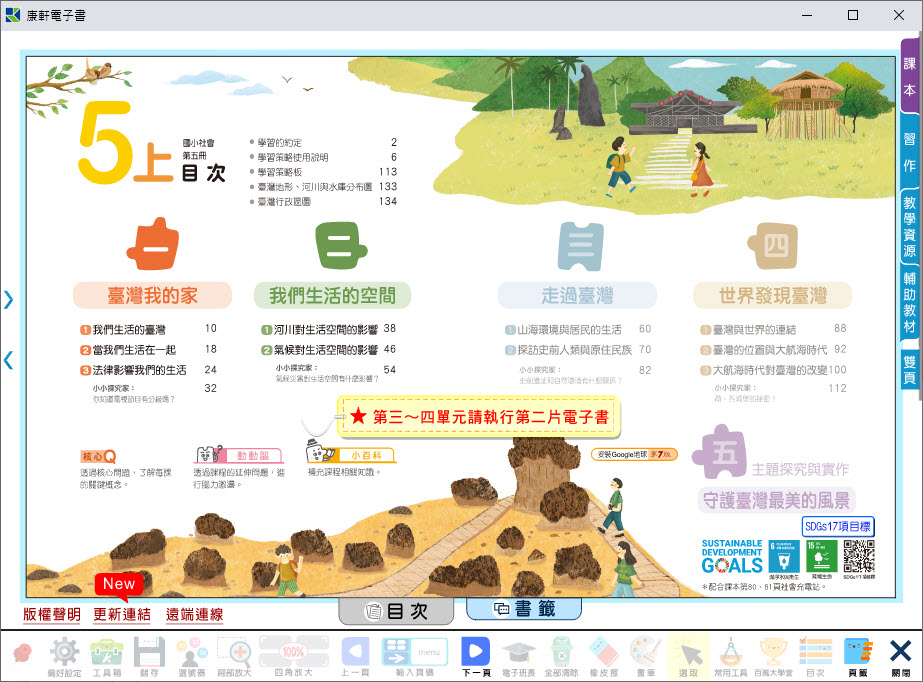Open the 教學資源 side tab
This screenshot has width=923, height=682.
coord(909,225)
